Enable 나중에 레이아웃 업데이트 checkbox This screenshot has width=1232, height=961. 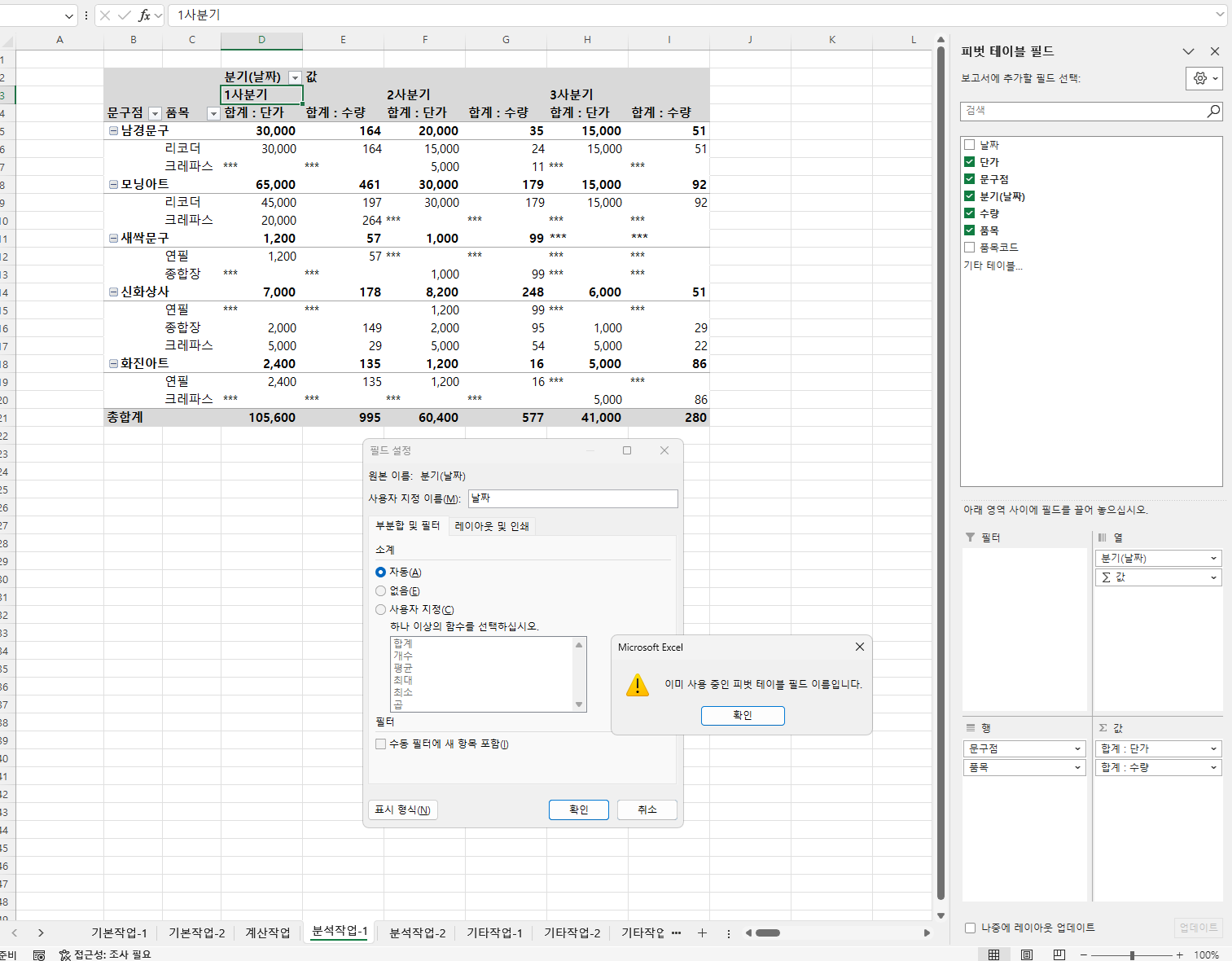pyautogui.click(x=970, y=928)
